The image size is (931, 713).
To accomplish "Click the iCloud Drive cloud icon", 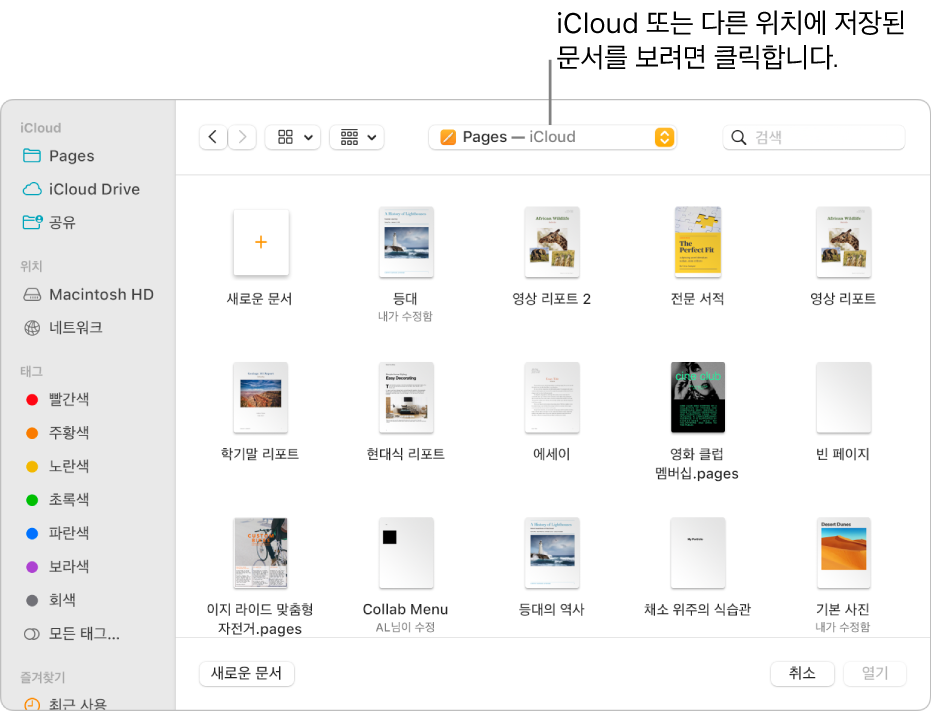I will pos(32,189).
